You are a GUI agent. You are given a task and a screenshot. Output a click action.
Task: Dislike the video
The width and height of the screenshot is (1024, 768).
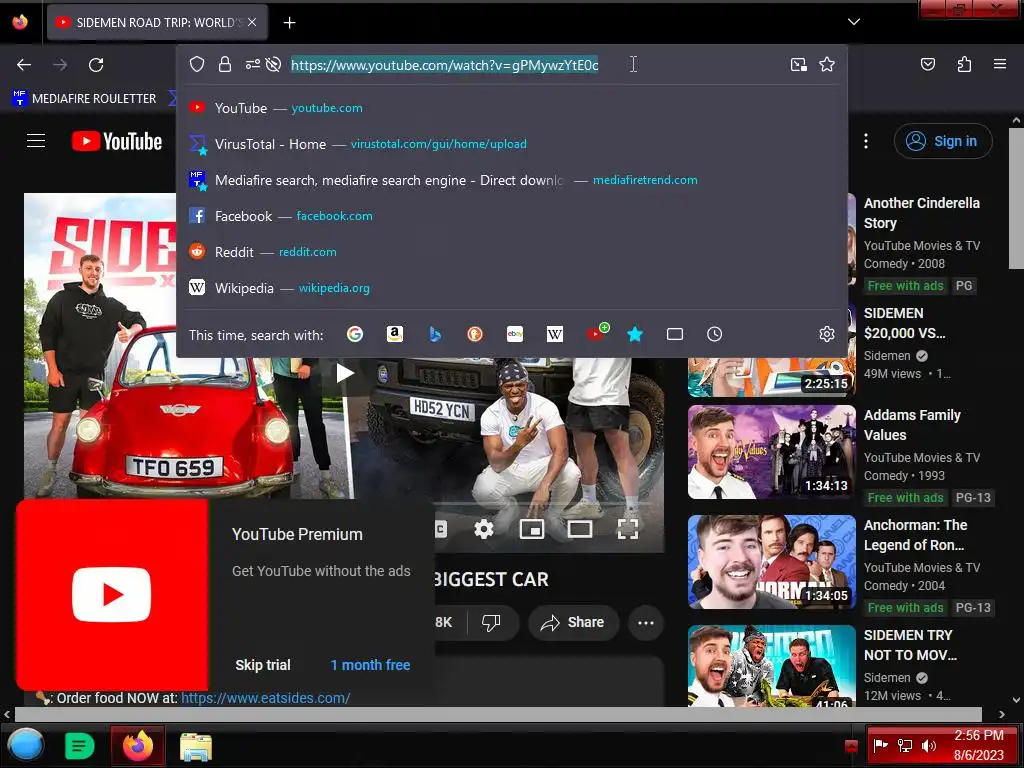tap(491, 622)
